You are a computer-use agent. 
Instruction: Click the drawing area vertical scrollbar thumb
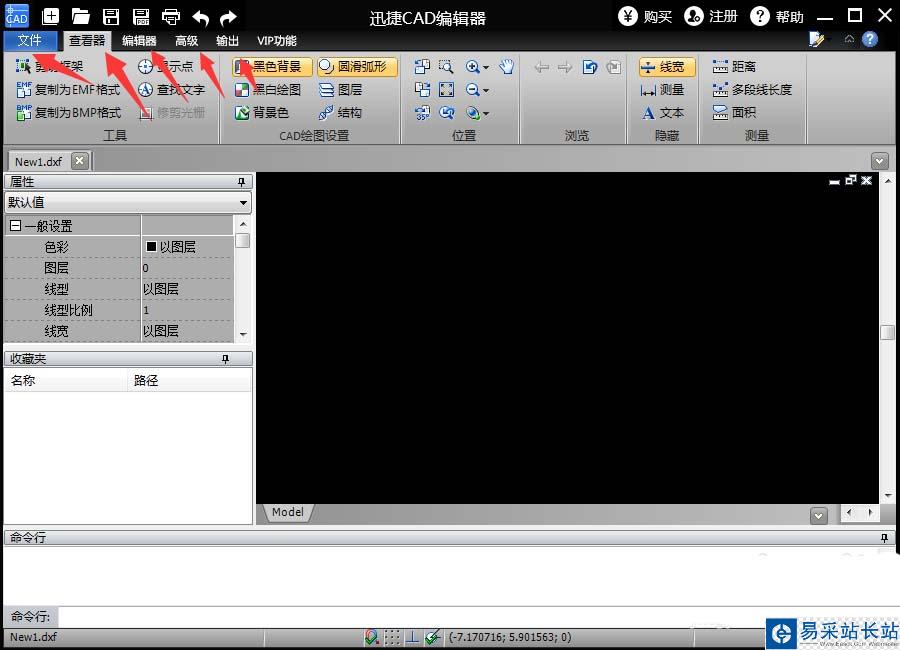coord(887,332)
